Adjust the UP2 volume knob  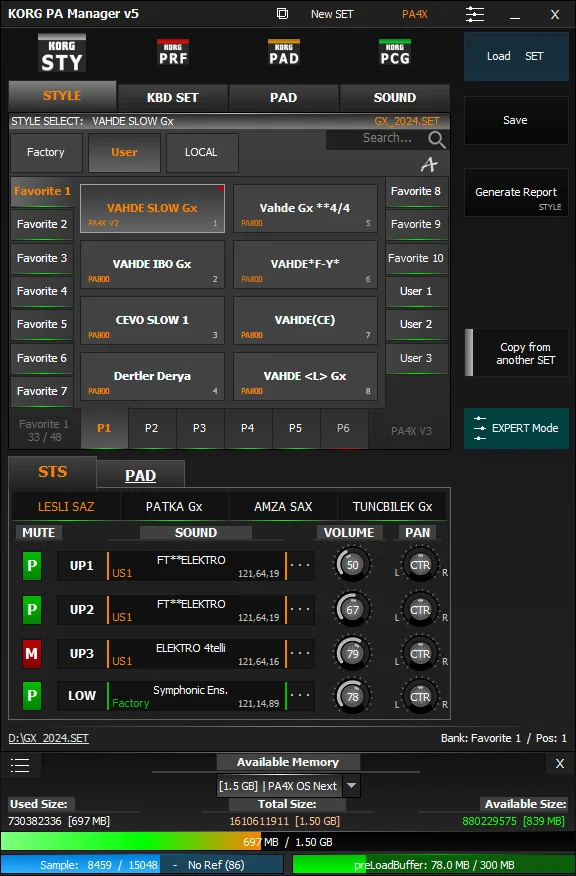(x=352, y=609)
